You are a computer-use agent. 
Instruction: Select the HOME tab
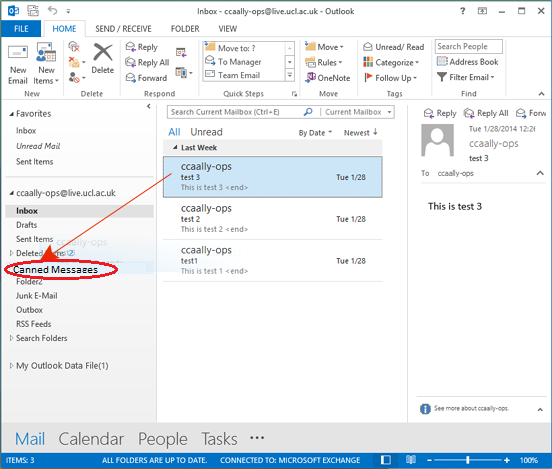click(64, 29)
